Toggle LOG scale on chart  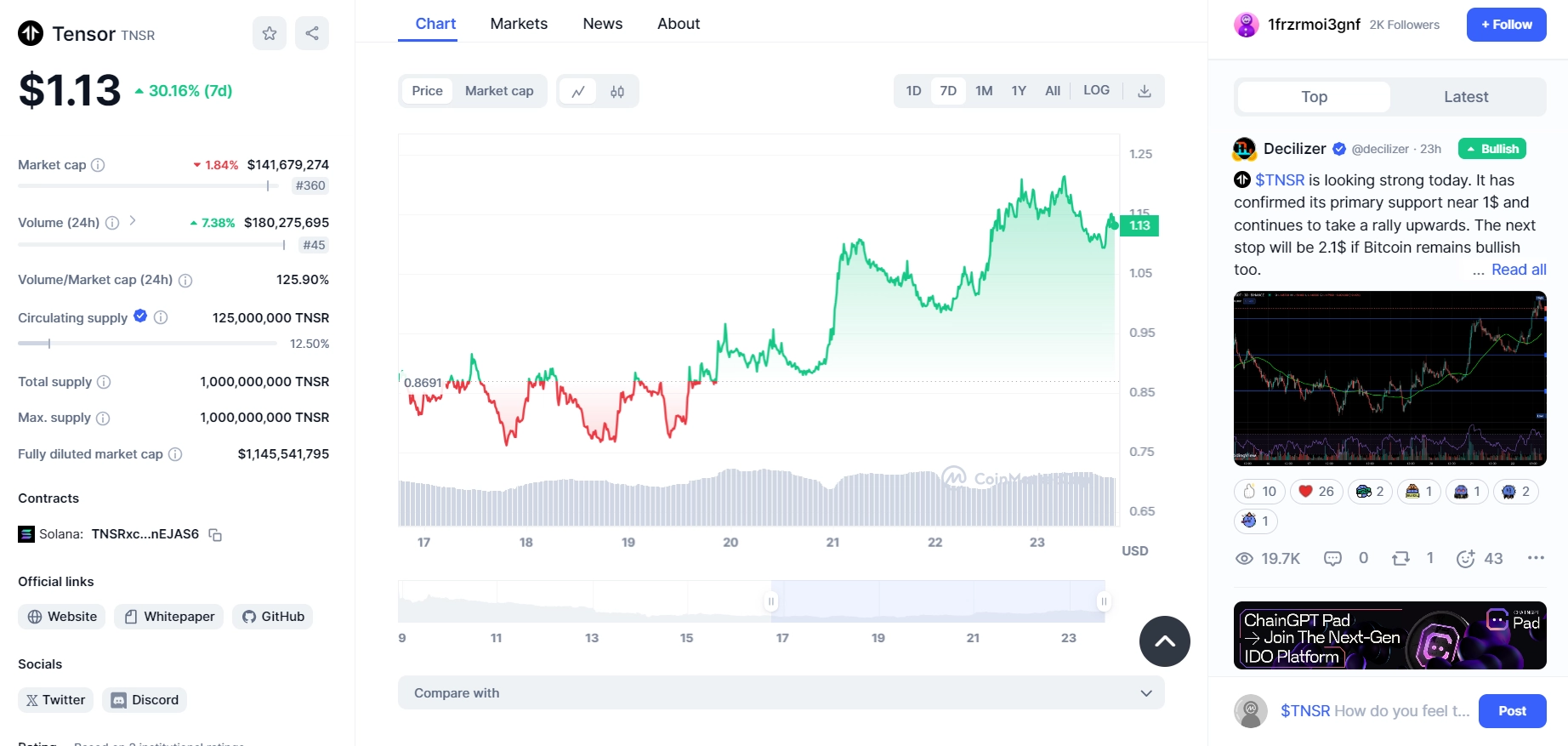(1096, 91)
